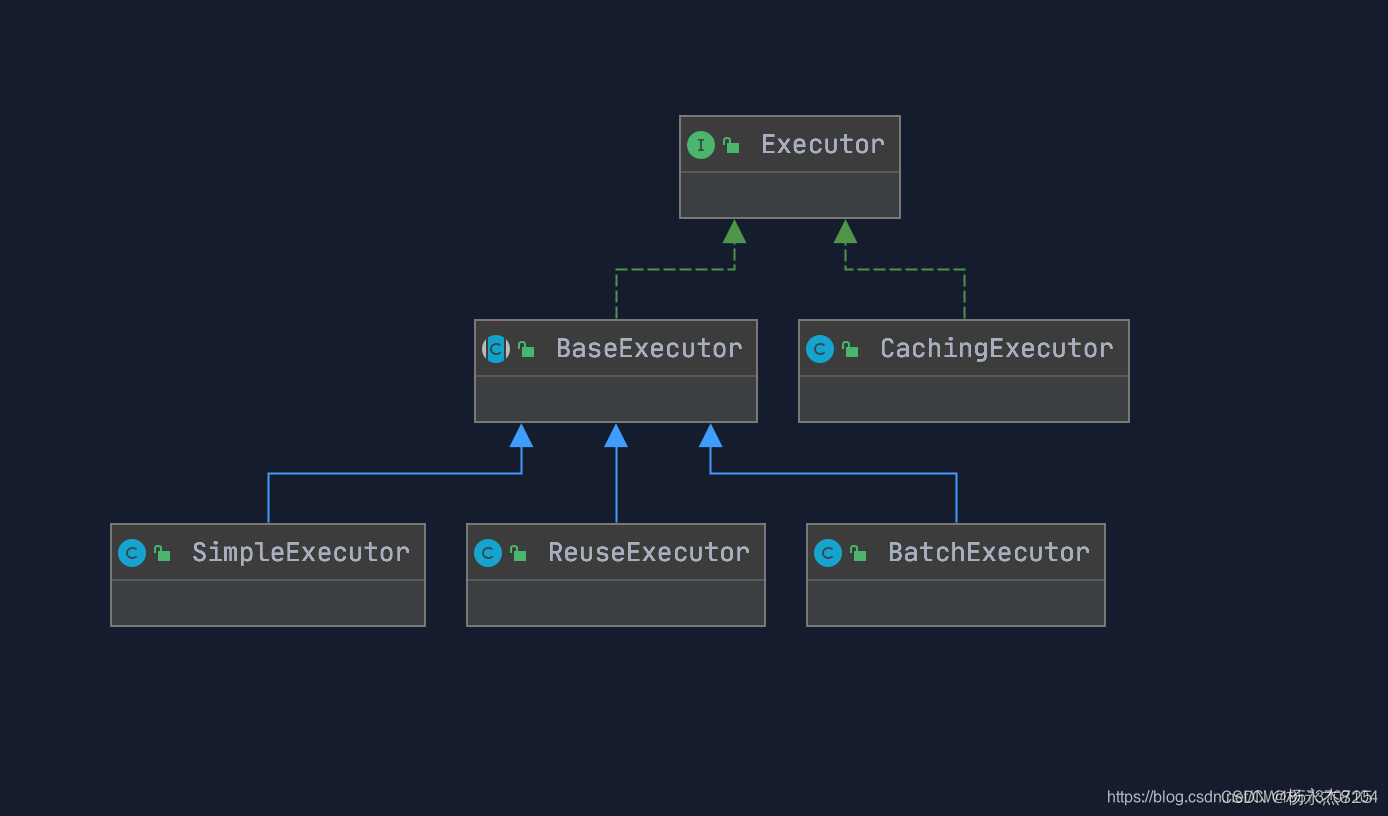Click the lock icon next to CachingExecutor
This screenshot has width=1388, height=816.
[x=848, y=348]
